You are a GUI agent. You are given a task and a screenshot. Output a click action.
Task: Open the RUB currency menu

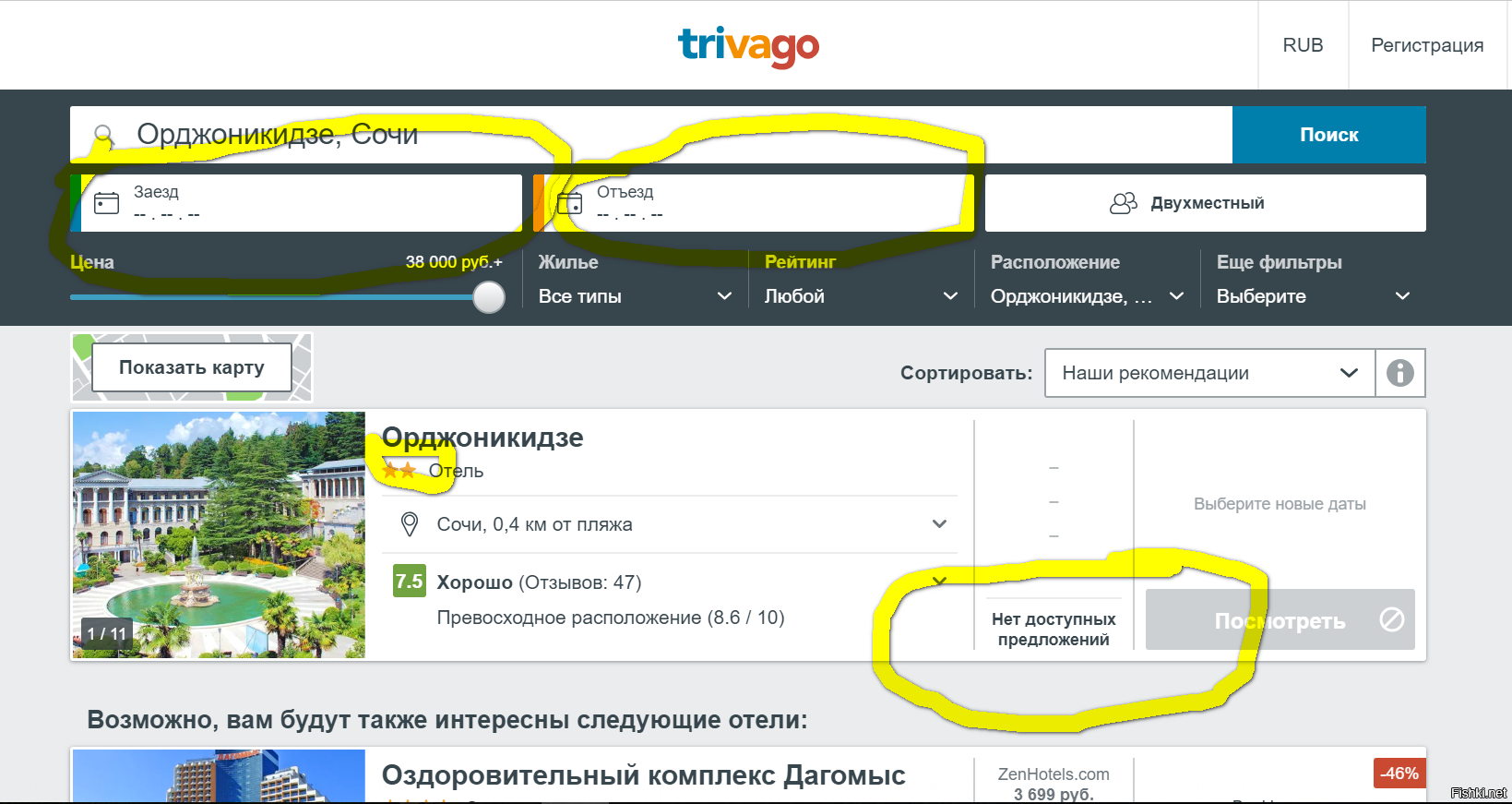click(x=1303, y=45)
